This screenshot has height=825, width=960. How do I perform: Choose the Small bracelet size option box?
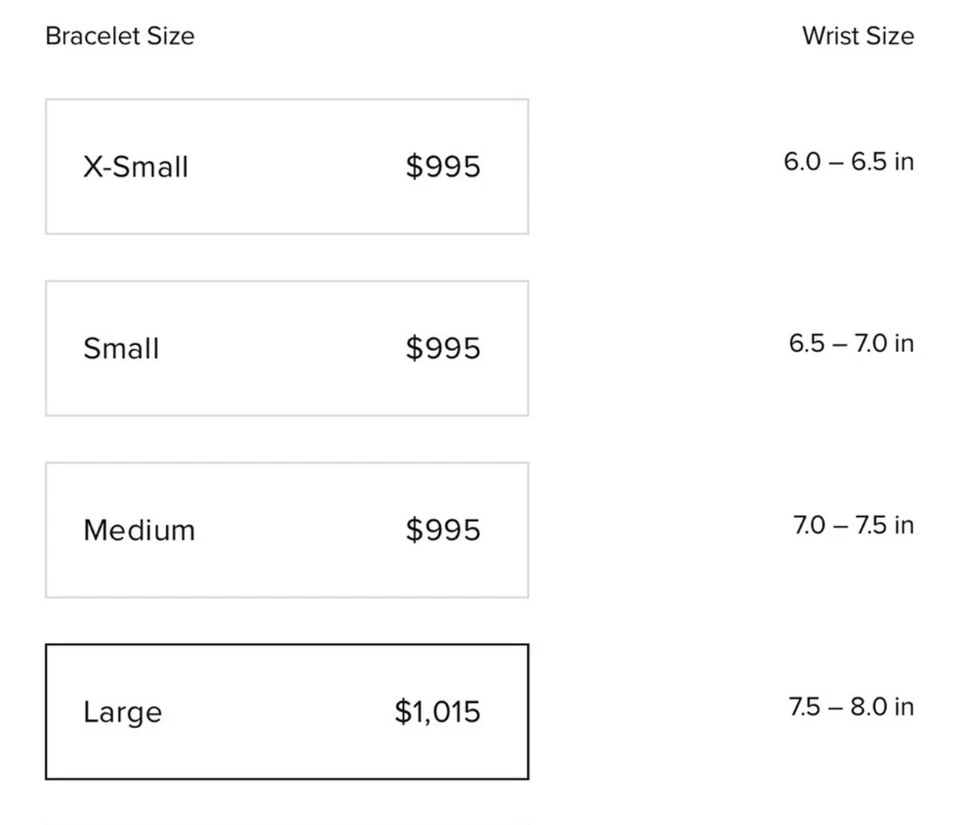coord(286,348)
